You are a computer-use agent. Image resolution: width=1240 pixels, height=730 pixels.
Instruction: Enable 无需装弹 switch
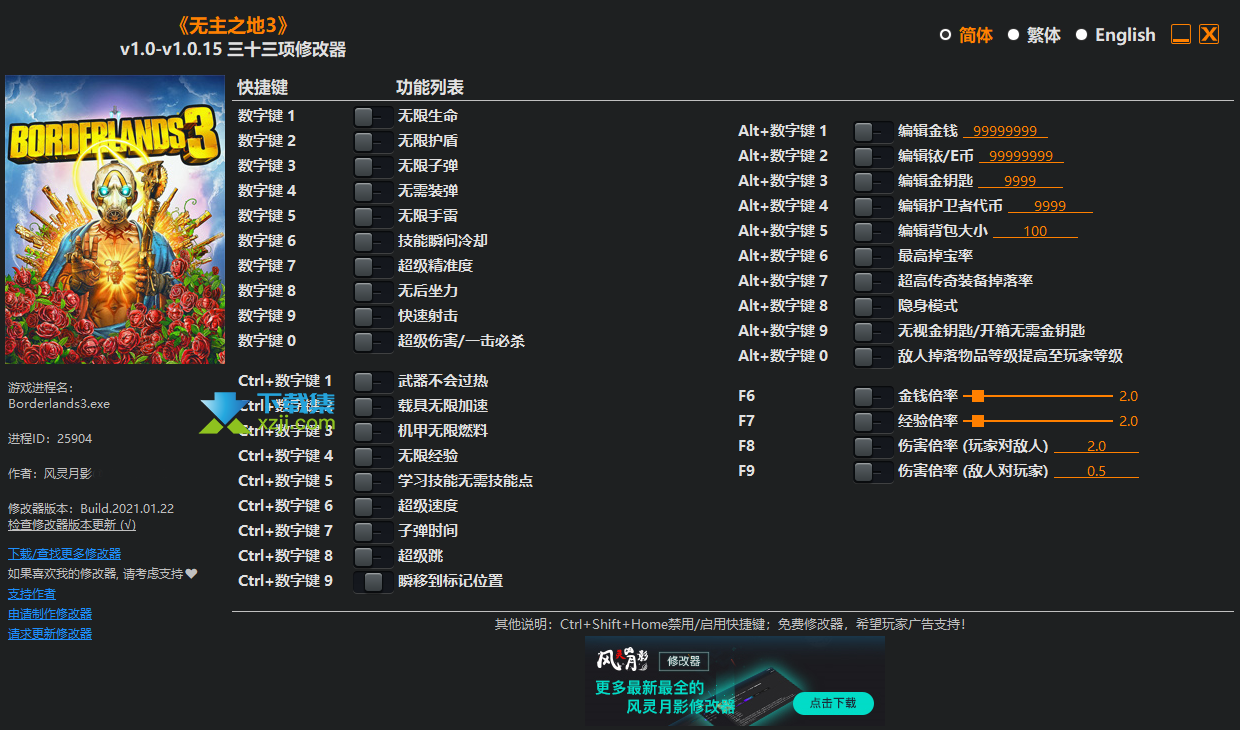pos(373,191)
